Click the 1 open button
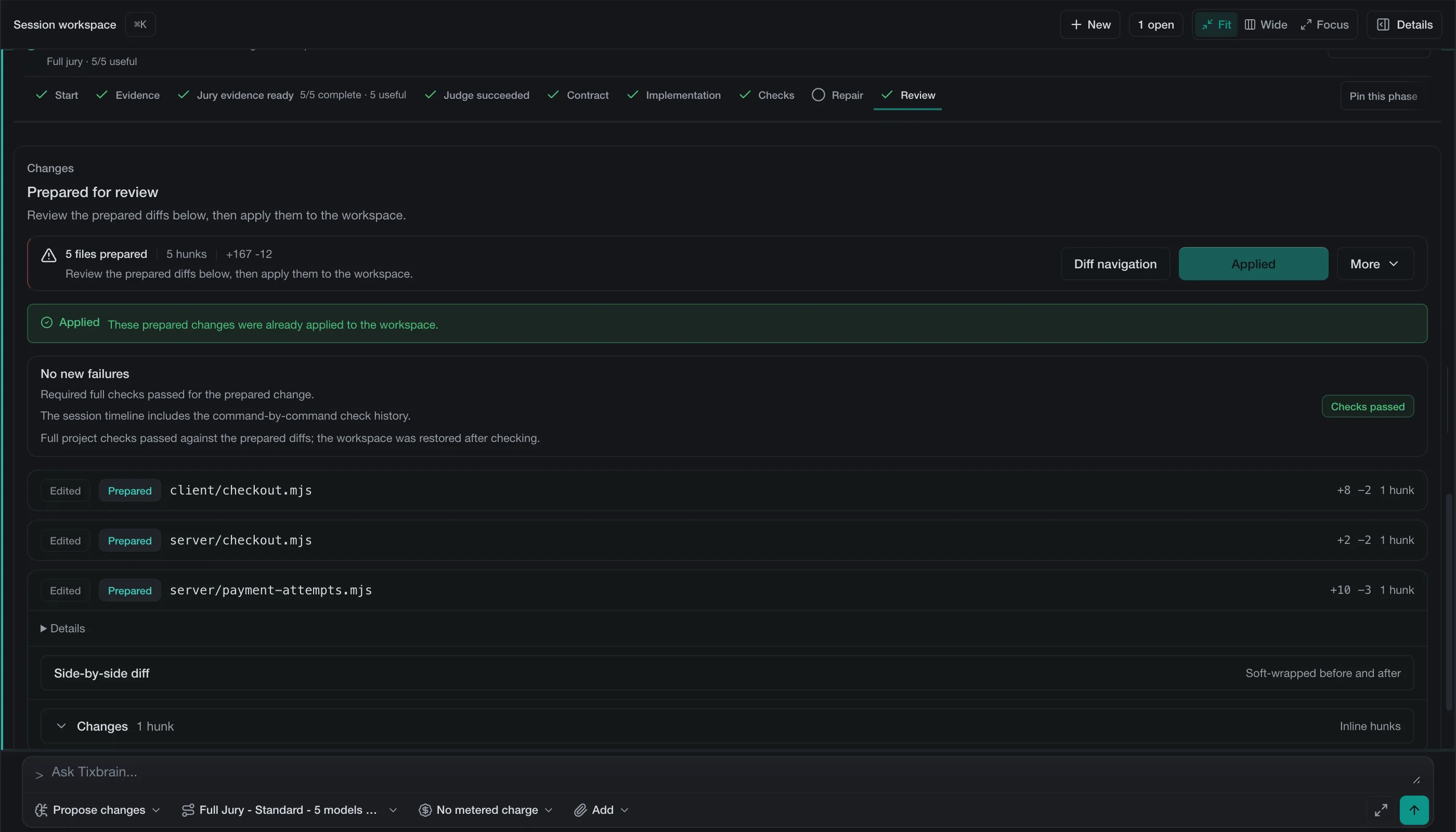The width and height of the screenshot is (1456, 832). tap(1155, 24)
